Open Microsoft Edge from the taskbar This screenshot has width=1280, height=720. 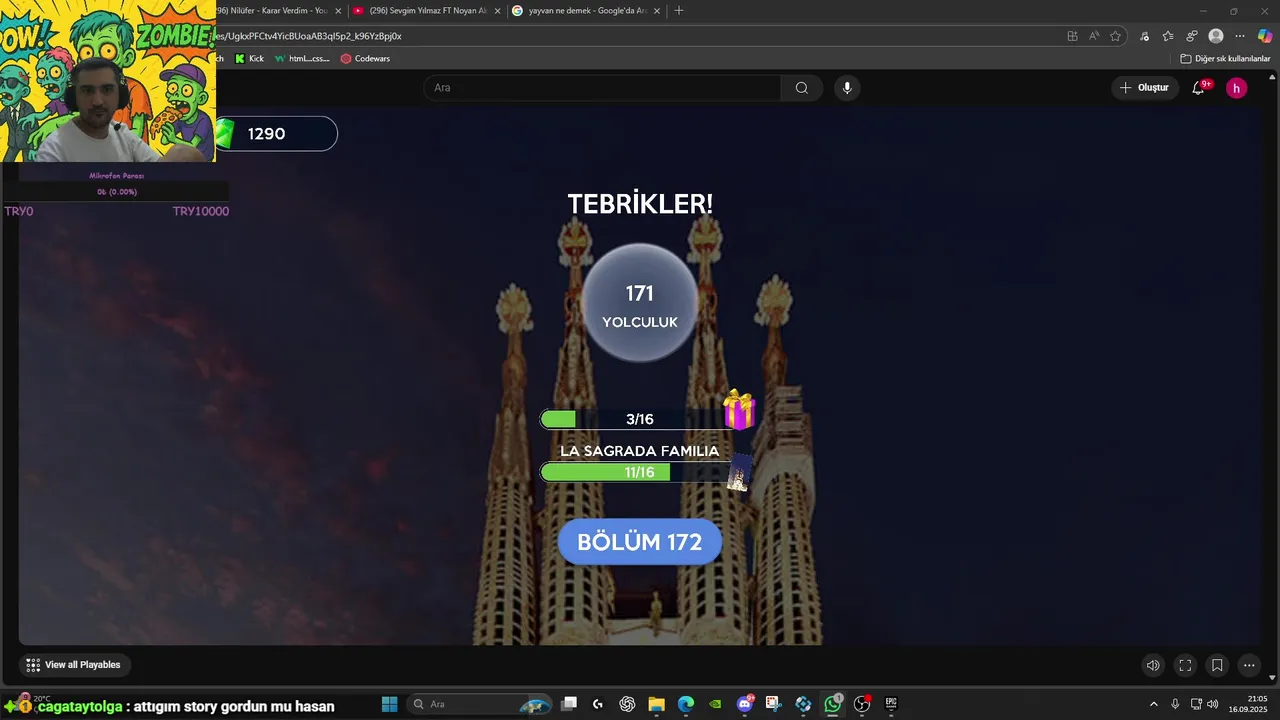pos(686,704)
